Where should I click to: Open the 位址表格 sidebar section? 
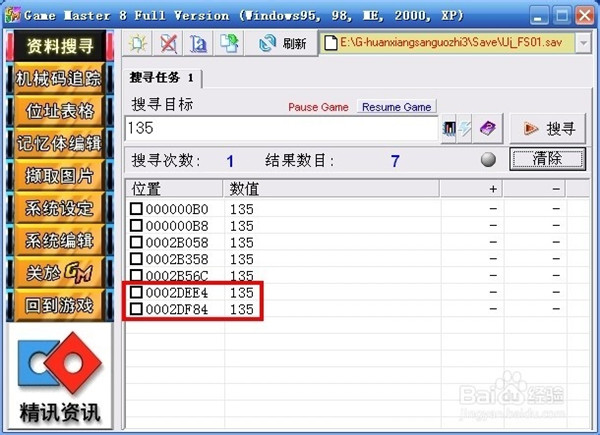(59, 111)
